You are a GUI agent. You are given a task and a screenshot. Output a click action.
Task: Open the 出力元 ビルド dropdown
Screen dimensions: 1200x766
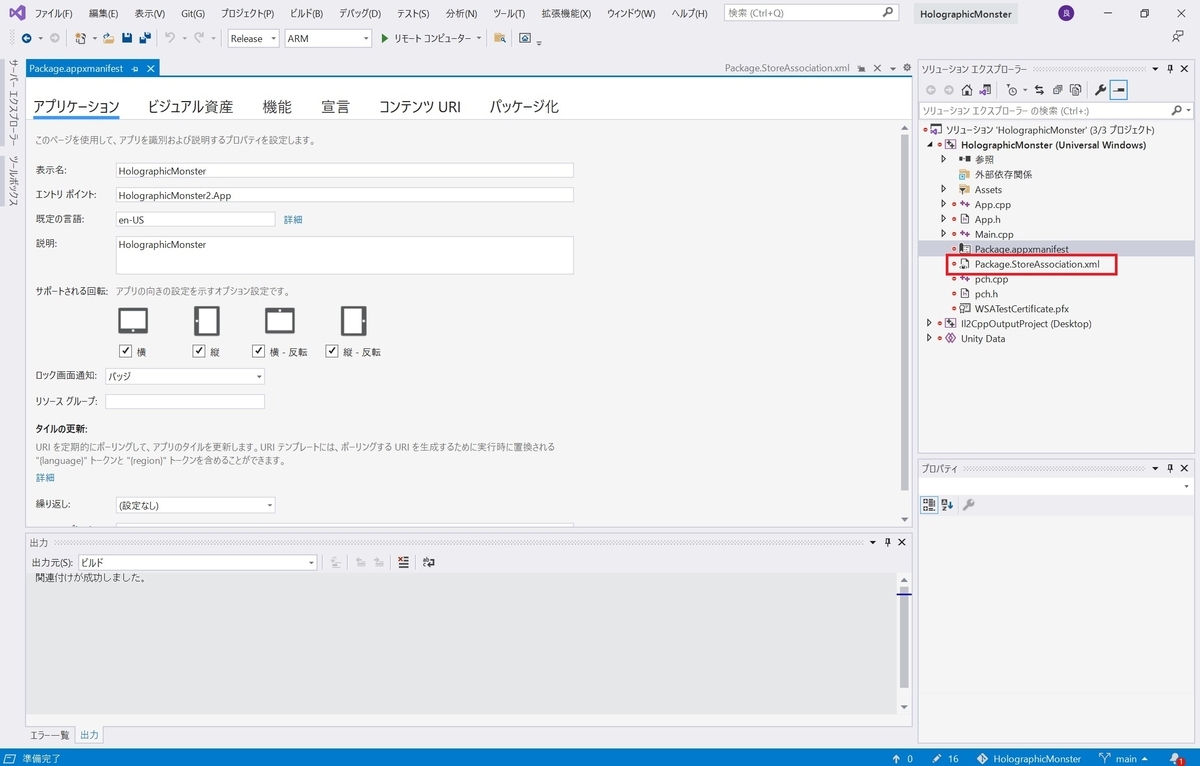pyautogui.click(x=198, y=562)
